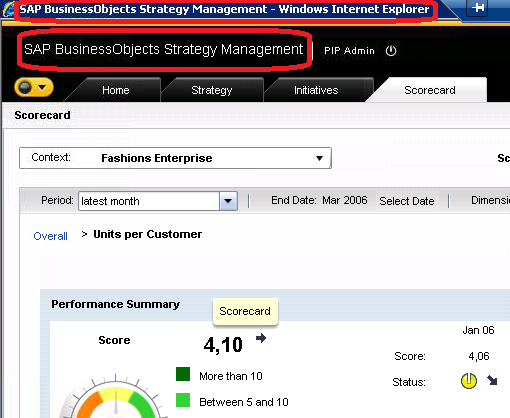Image resolution: width=510 pixels, height=418 pixels.
Task: Switch to the Home tab
Action: (115, 90)
